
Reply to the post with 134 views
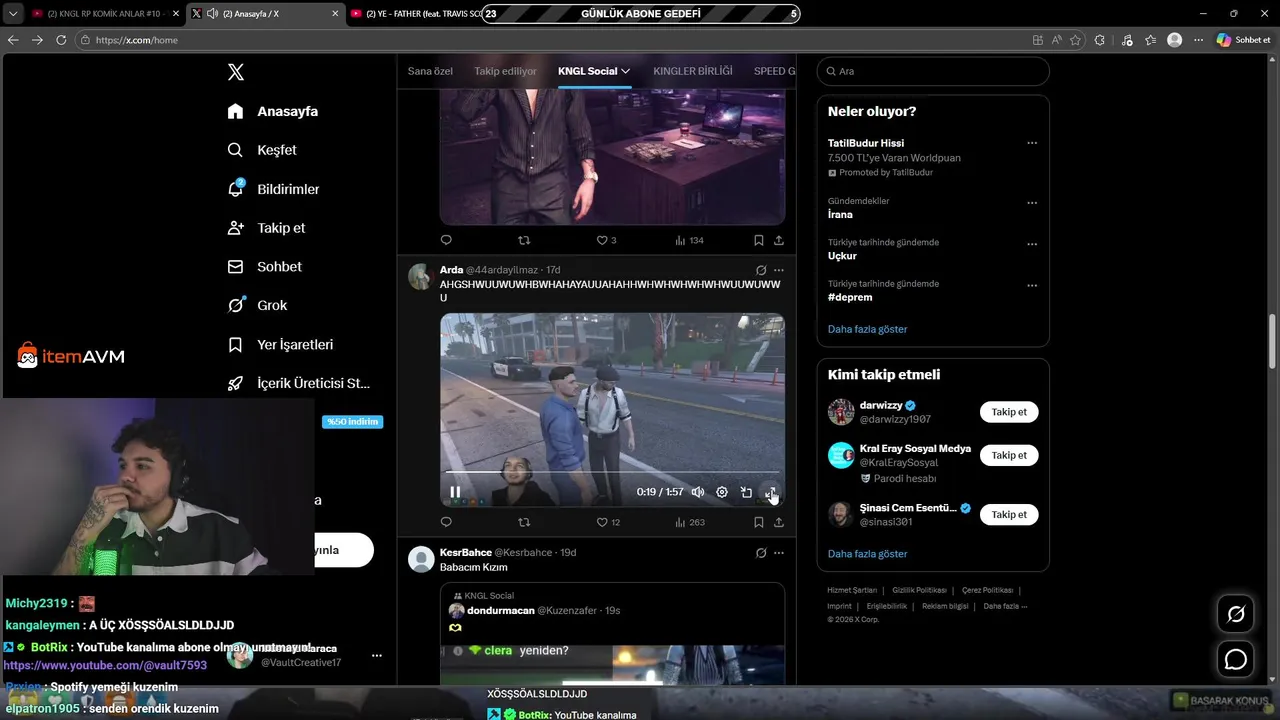(x=446, y=240)
